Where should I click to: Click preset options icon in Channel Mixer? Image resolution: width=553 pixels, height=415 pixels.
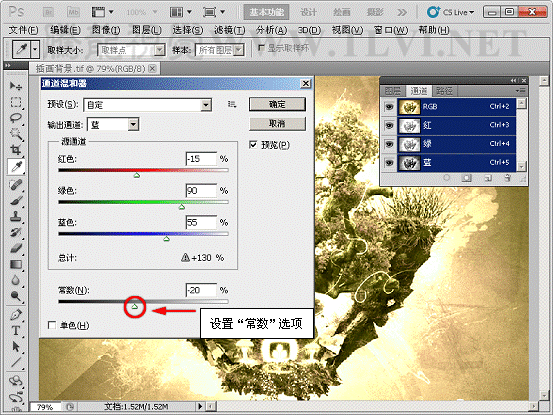pos(232,104)
